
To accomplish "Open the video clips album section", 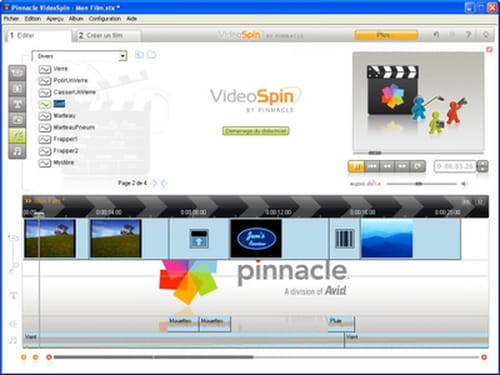I will tap(17, 73).
